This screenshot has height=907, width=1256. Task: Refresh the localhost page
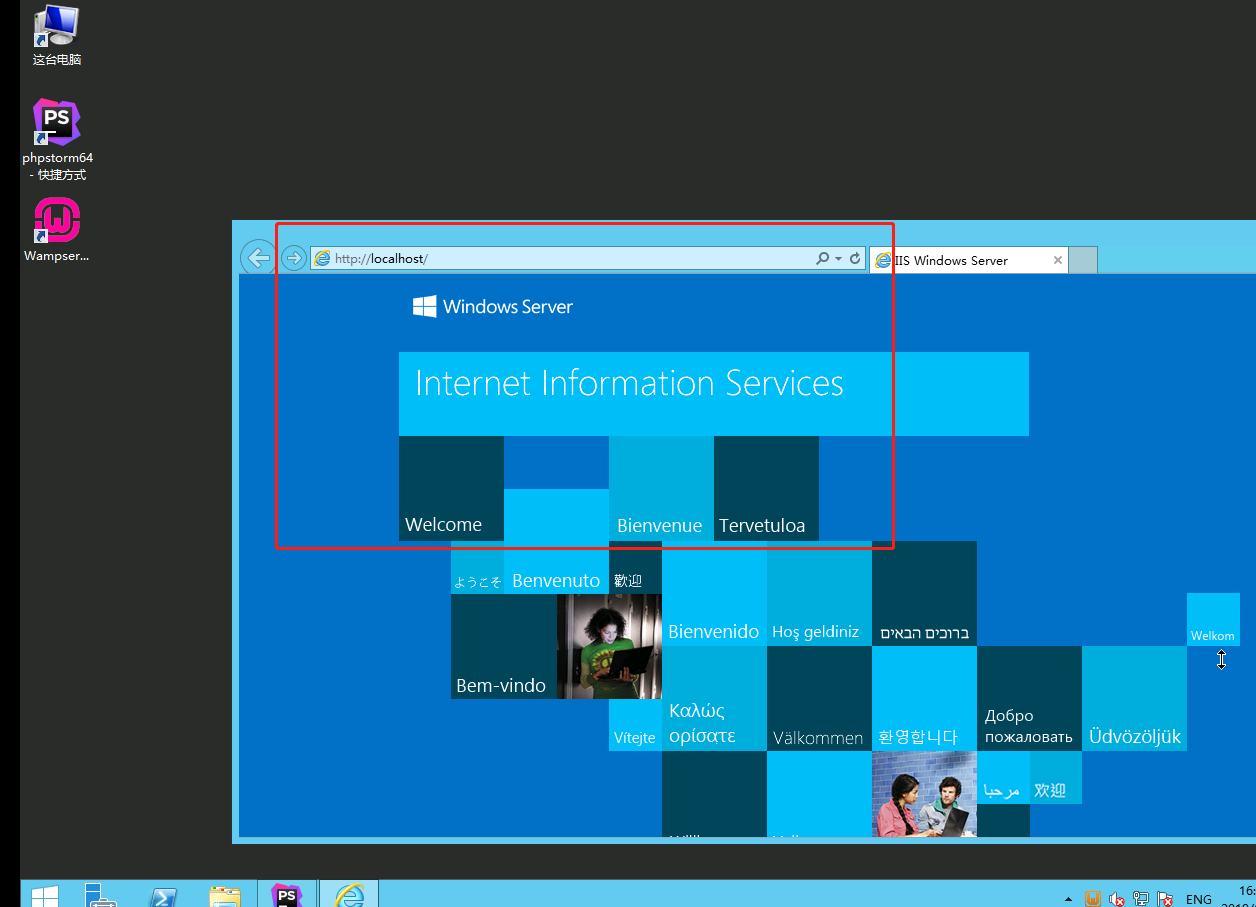point(855,258)
